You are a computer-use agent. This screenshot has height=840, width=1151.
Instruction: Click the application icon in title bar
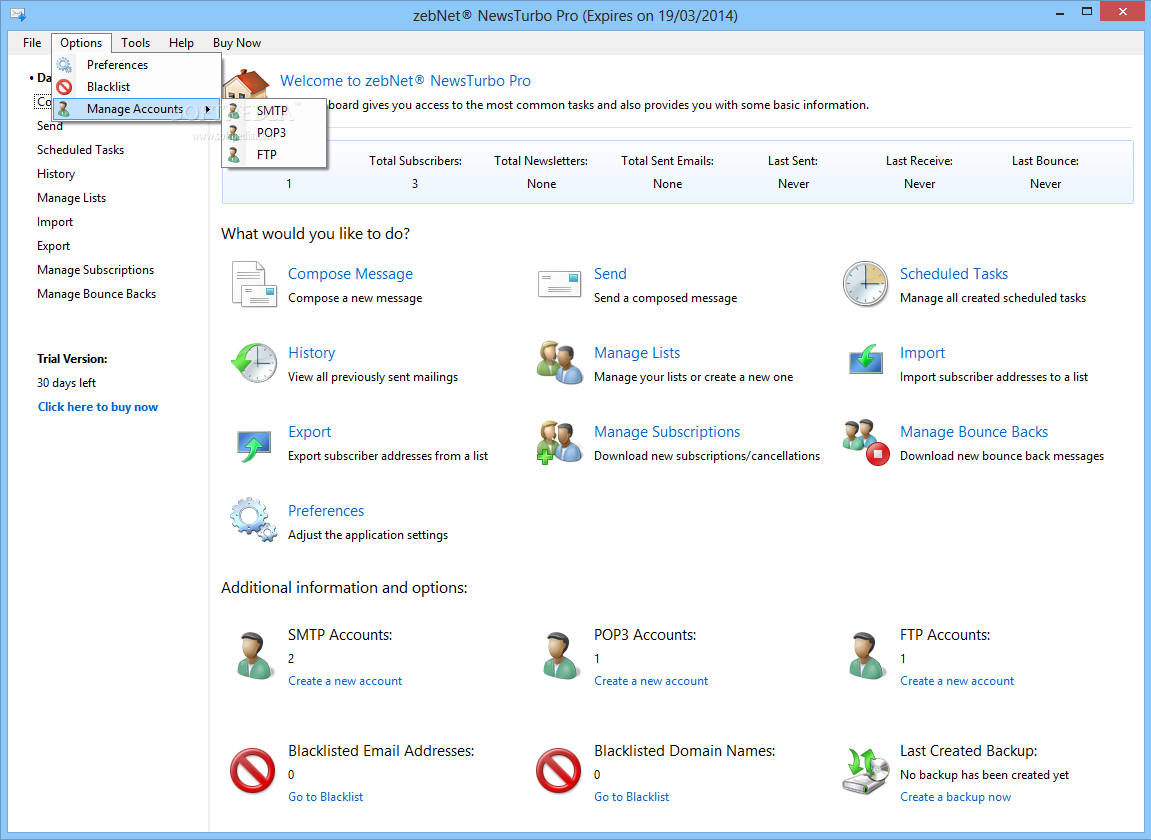[18, 15]
